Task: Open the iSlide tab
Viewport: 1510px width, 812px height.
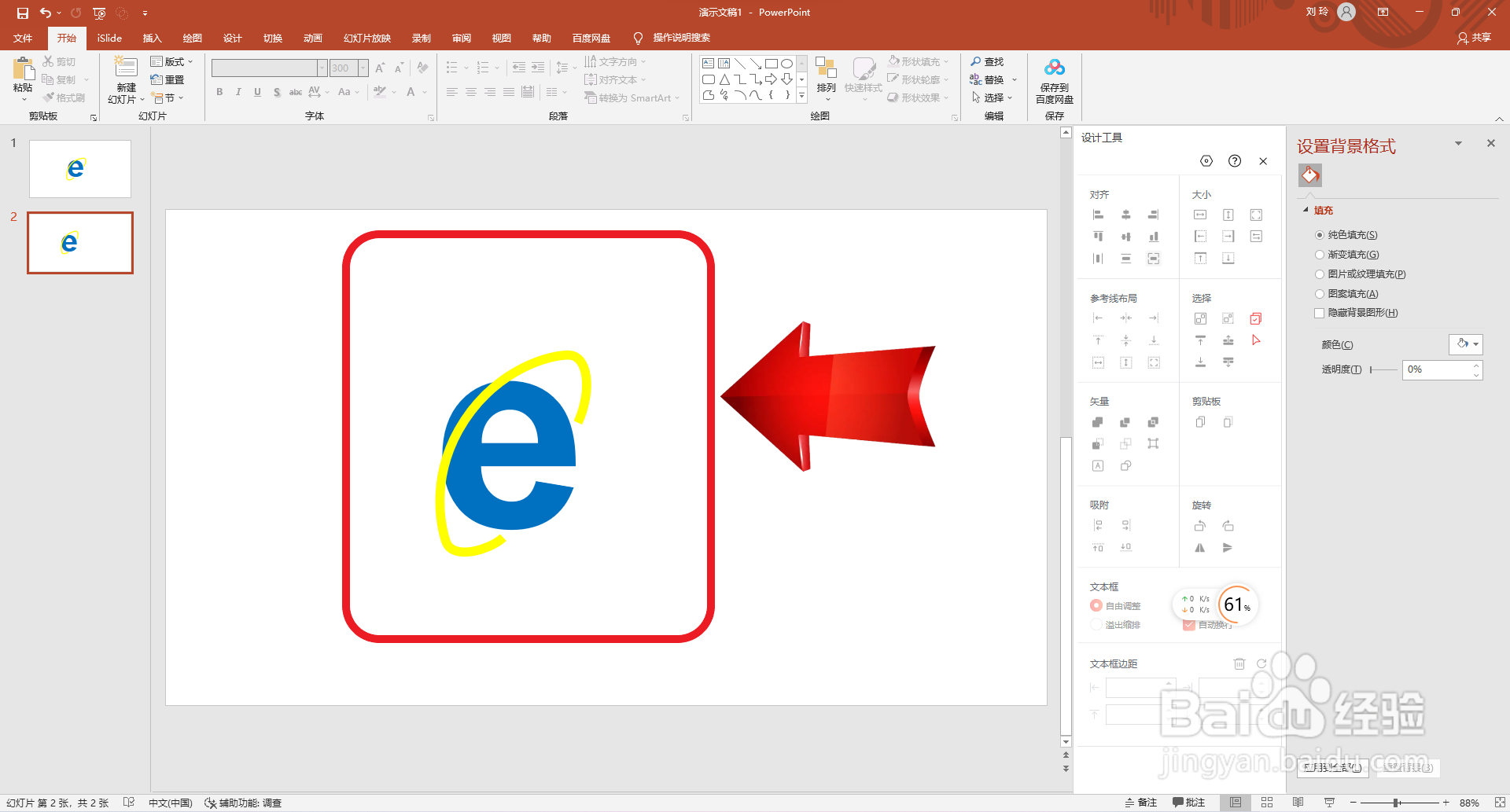Action: pyautogui.click(x=109, y=38)
